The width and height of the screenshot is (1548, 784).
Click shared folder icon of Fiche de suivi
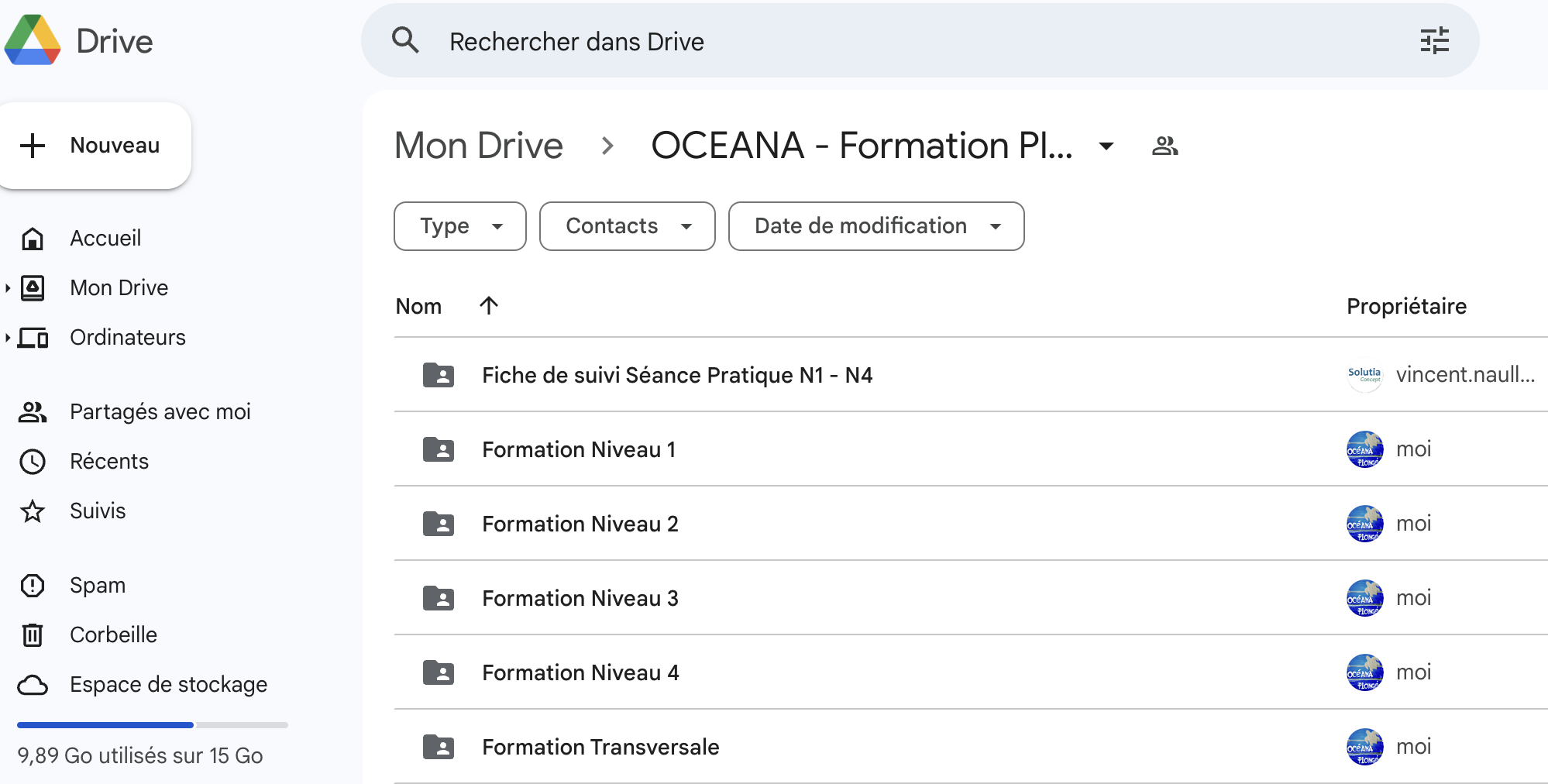point(439,375)
